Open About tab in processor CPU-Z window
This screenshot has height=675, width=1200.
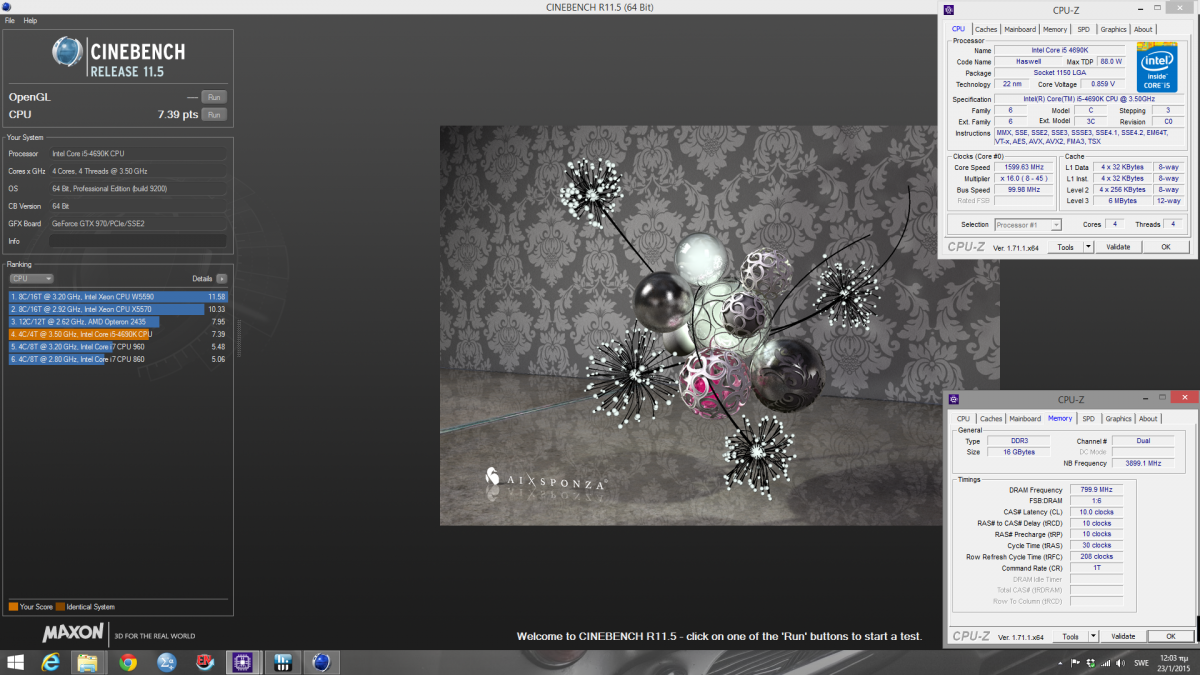coord(1143,29)
